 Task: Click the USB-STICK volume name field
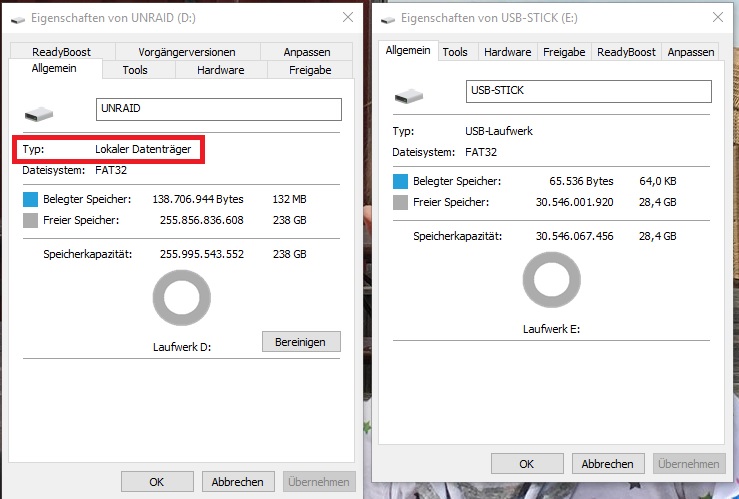point(589,91)
